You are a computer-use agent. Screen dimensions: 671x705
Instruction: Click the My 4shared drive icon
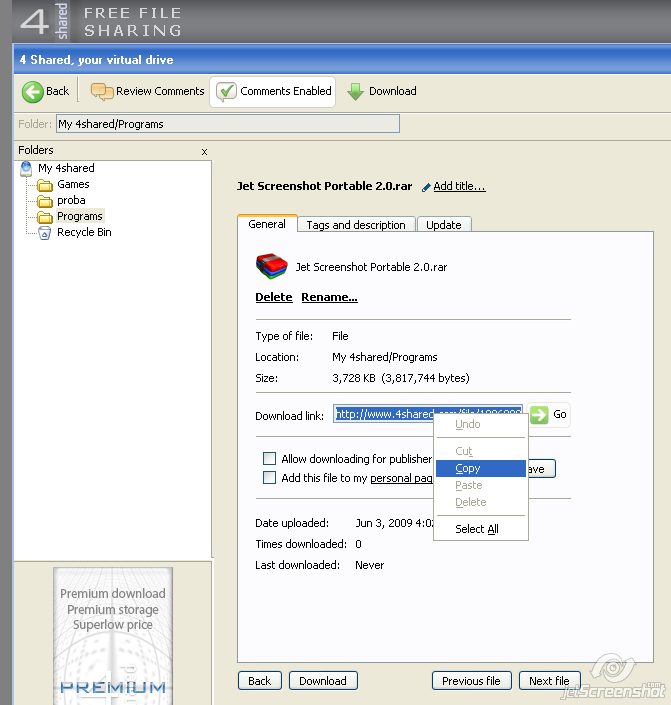tap(26, 169)
